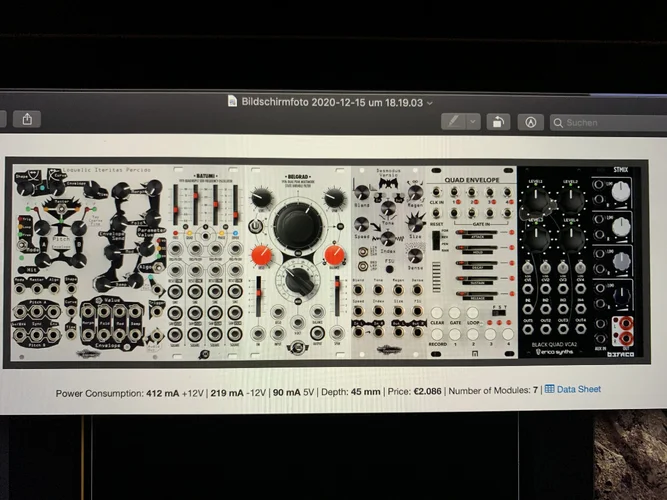Expand the Bildschirmfoto title chevron
This screenshot has width=667, height=500.
pyautogui.click(x=430, y=103)
